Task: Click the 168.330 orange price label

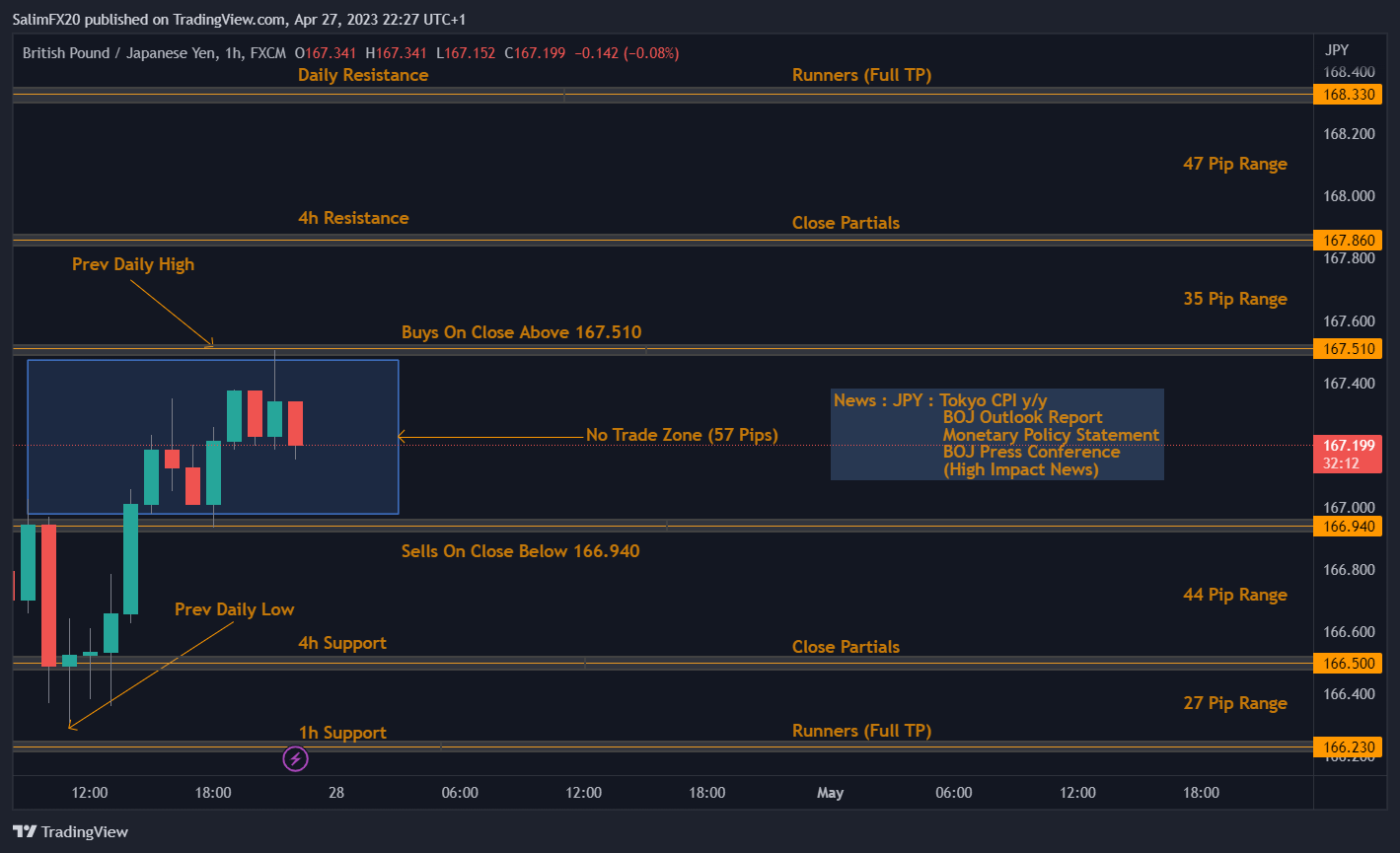Action: [x=1348, y=95]
